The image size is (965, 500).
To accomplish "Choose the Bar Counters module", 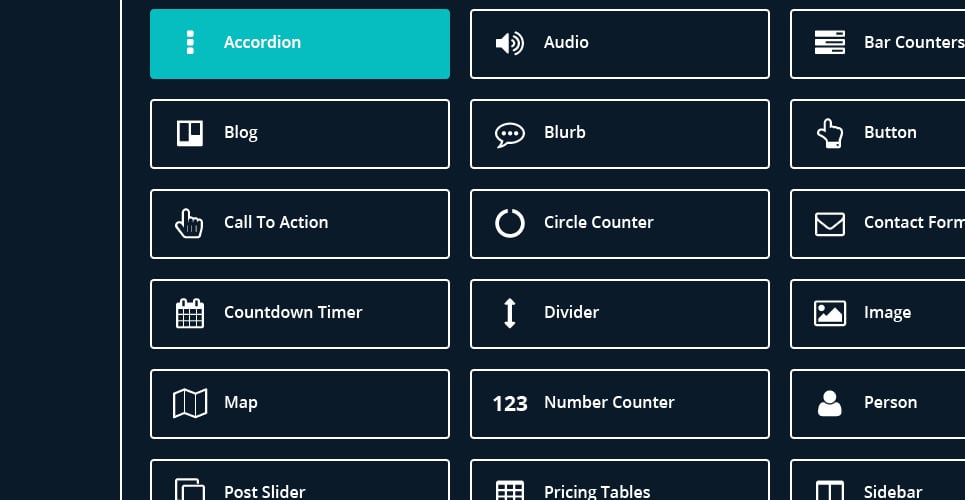I will (x=878, y=44).
